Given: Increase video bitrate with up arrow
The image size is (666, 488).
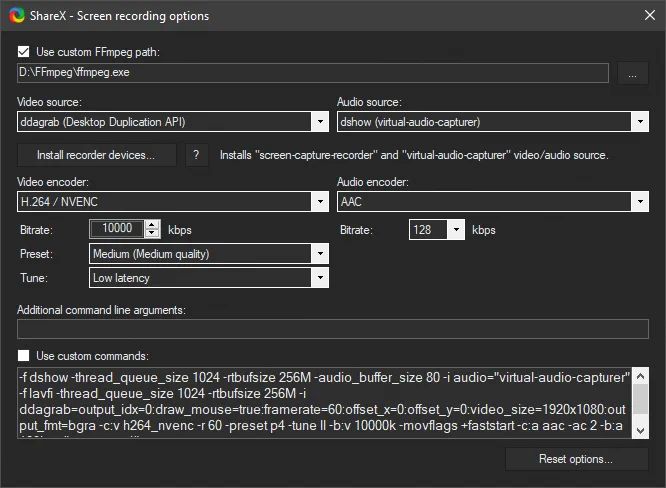Looking at the screenshot, I should point(152,225).
